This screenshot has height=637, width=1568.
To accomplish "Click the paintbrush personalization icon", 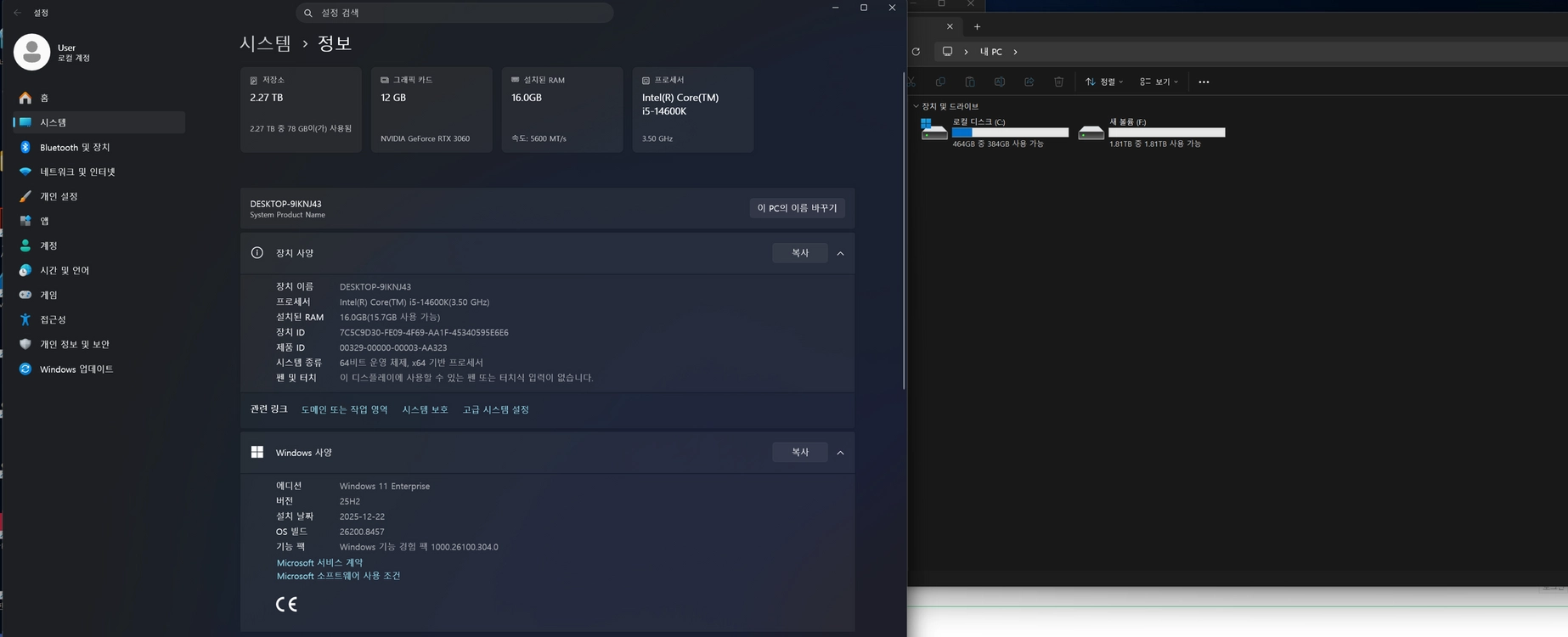I will 25,196.
